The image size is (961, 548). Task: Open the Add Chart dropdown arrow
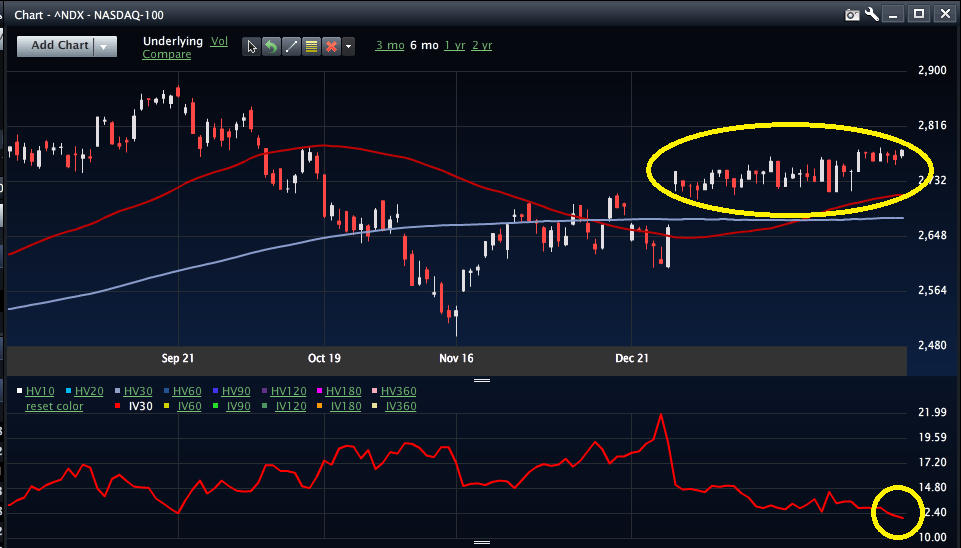click(105, 46)
